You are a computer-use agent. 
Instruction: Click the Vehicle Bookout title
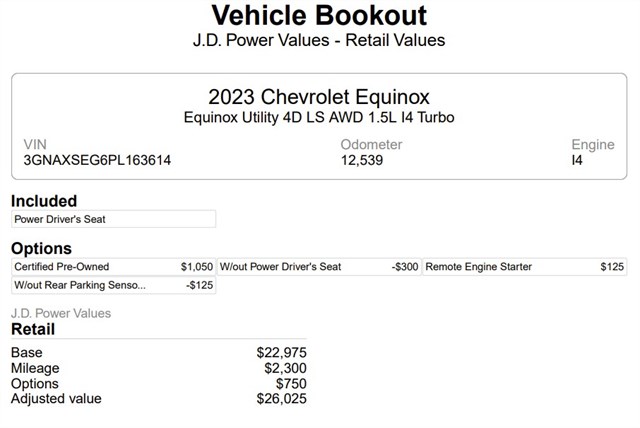pyautogui.click(x=319, y=16)
